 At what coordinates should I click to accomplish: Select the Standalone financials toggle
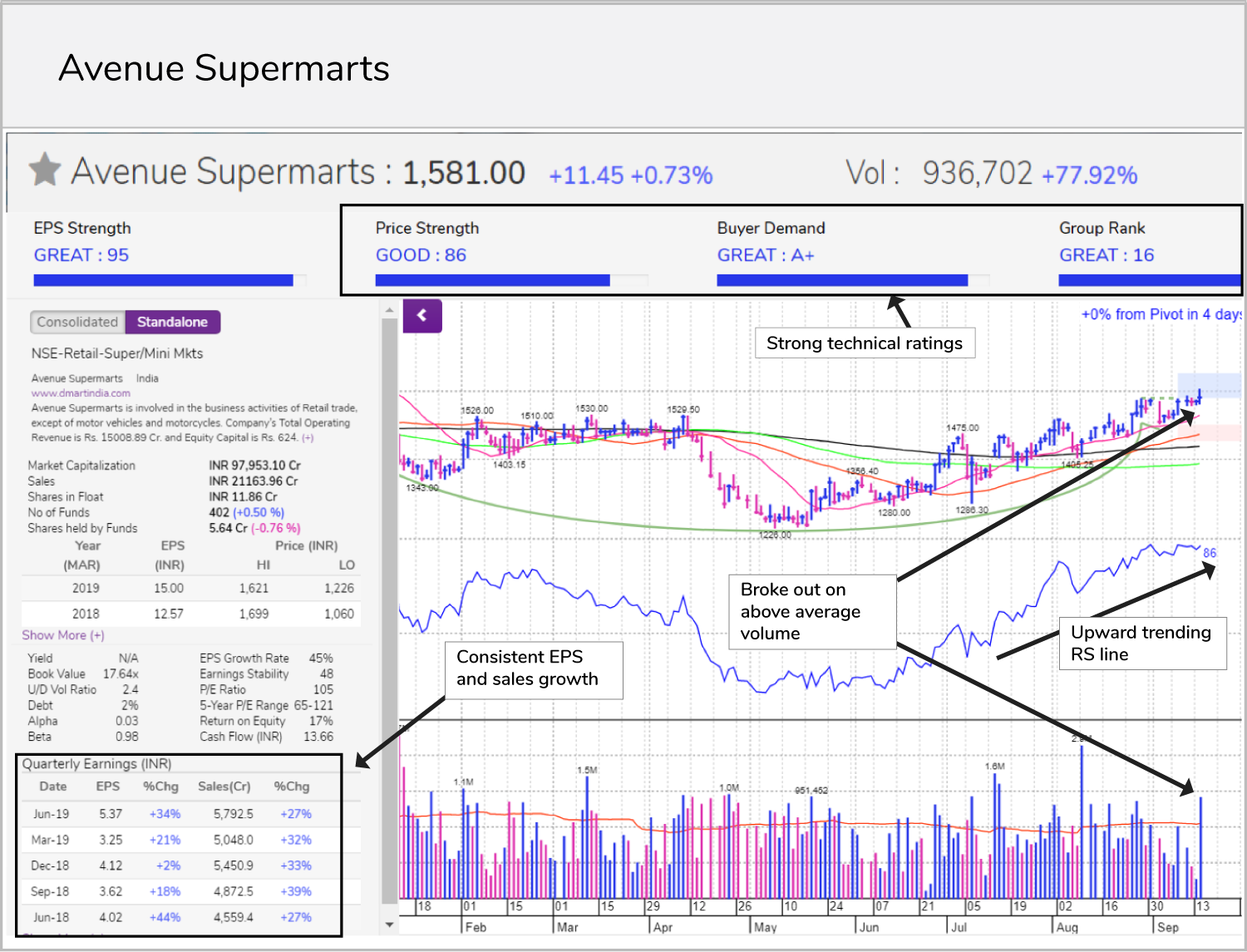172,322
